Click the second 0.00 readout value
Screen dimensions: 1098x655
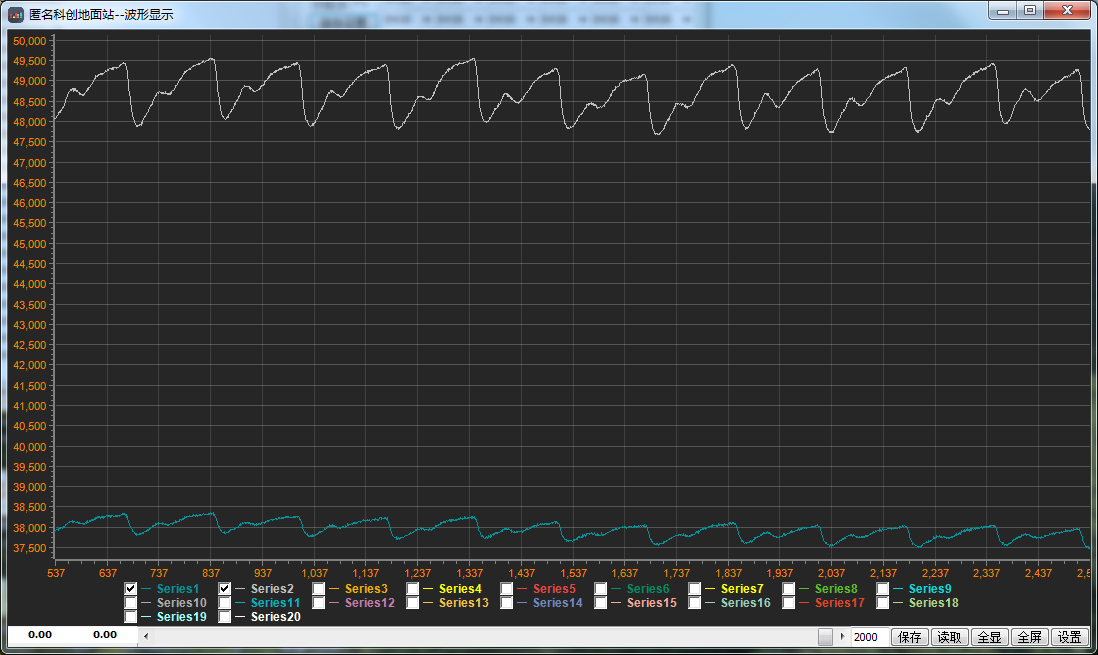105,635
